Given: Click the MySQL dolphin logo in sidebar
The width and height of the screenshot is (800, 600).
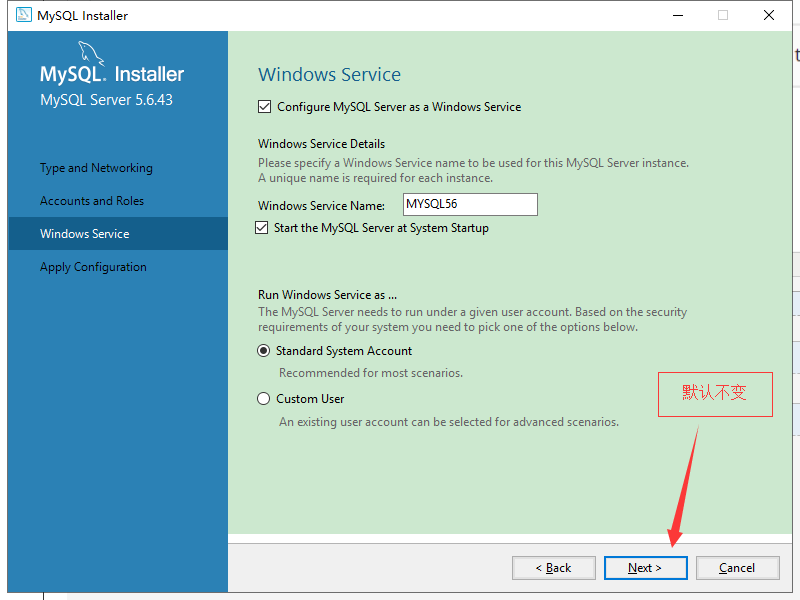Looking at the screenshot, I should coord(91,54).
